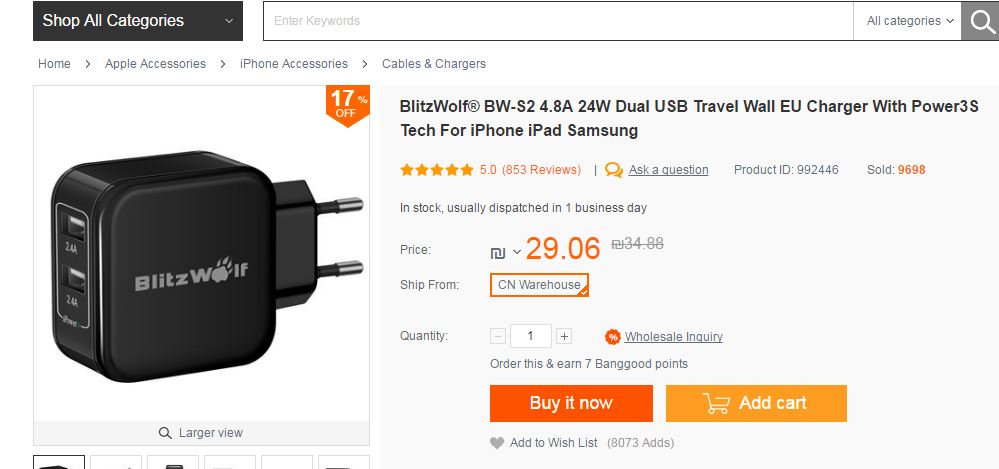This screenshot has width=999, height=469.
Task: Open the All categories search filter
Action: [x=909, y=21]
